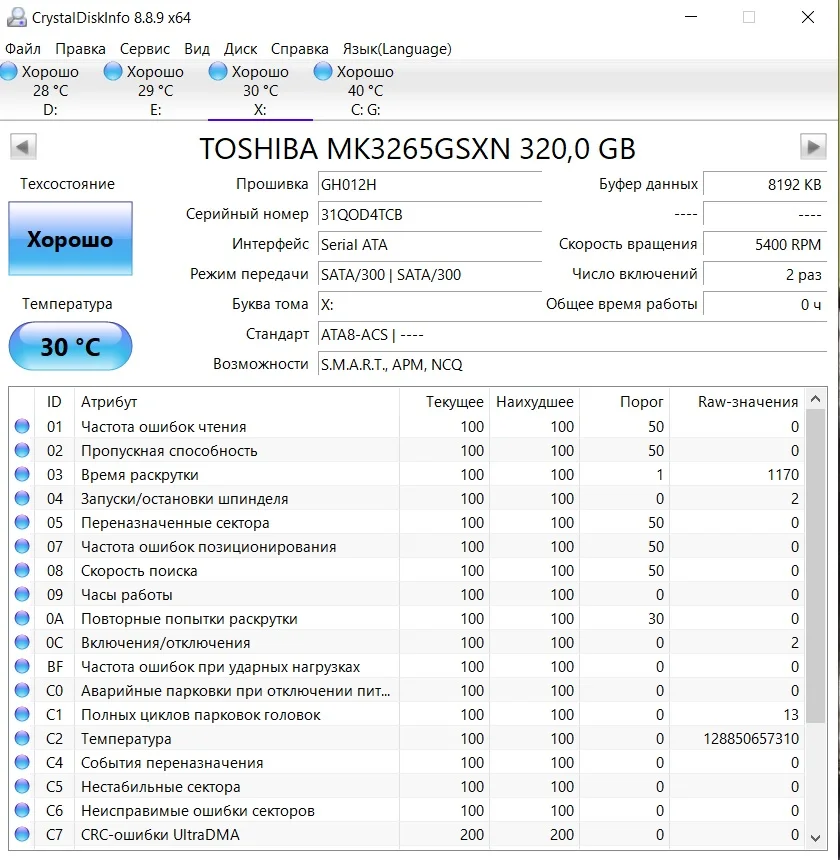
Task: Click the status dot for attribute 07
Action: tap(22, 546)
